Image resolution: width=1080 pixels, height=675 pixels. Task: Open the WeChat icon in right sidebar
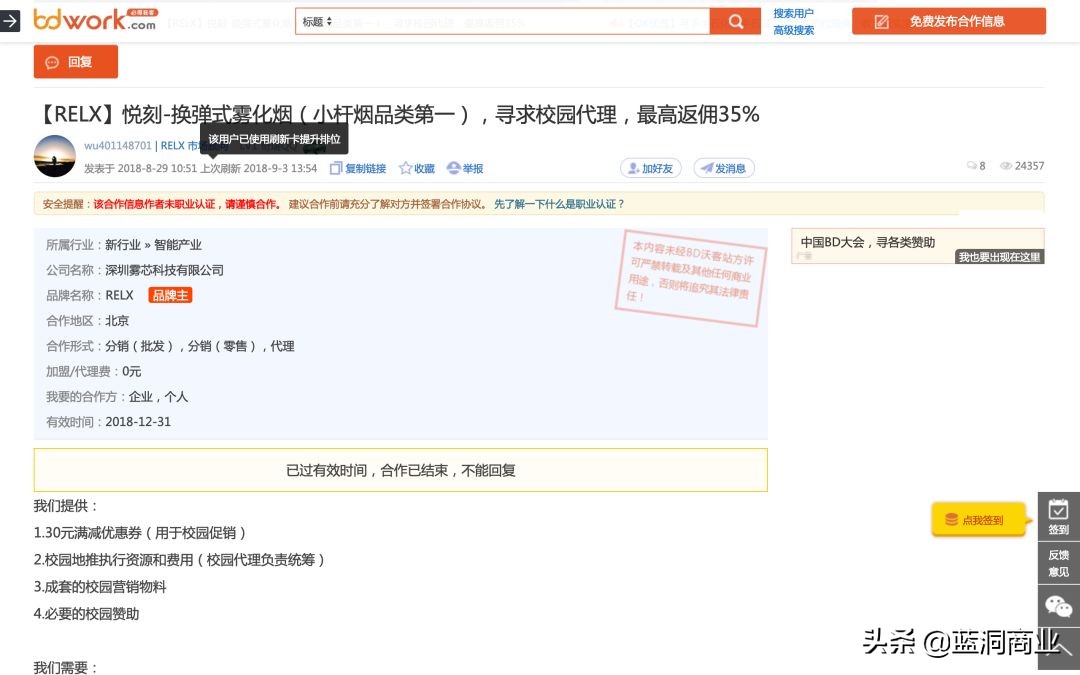point(1057,605)
